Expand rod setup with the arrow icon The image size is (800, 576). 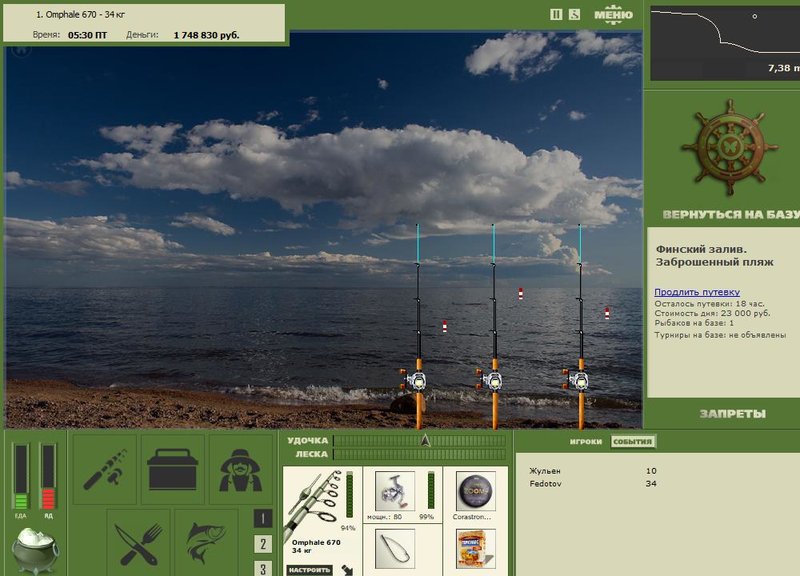pyautogui.click(x=347, y=570)
